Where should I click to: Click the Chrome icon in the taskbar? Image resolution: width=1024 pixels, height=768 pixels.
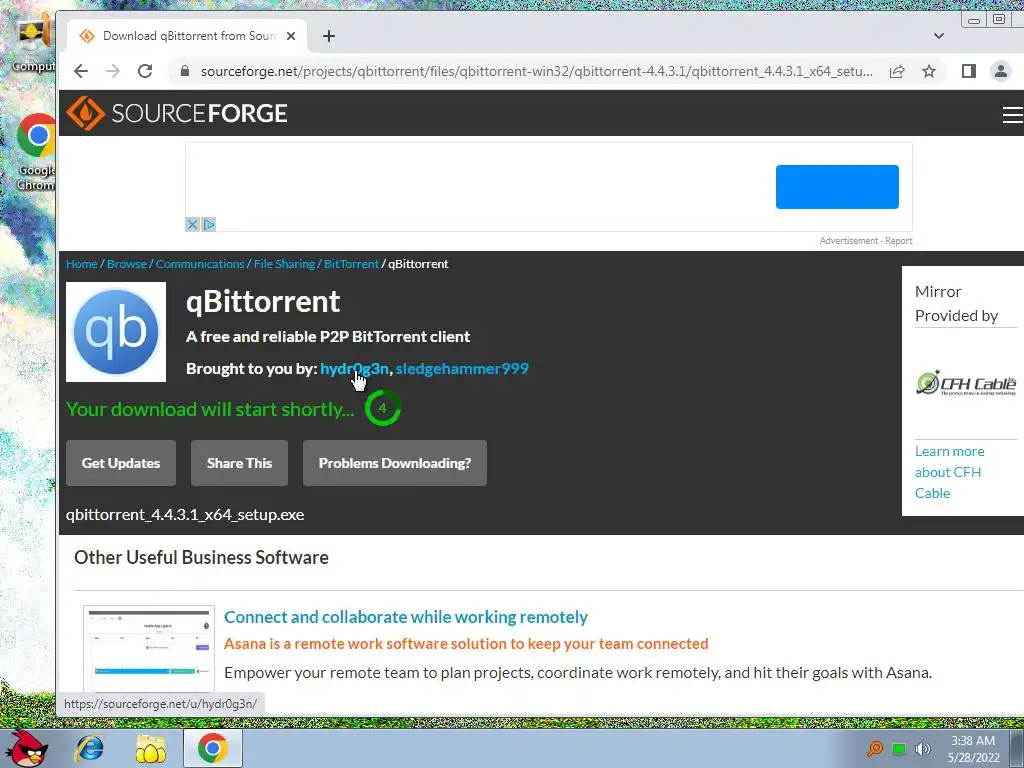coord(213,748)
